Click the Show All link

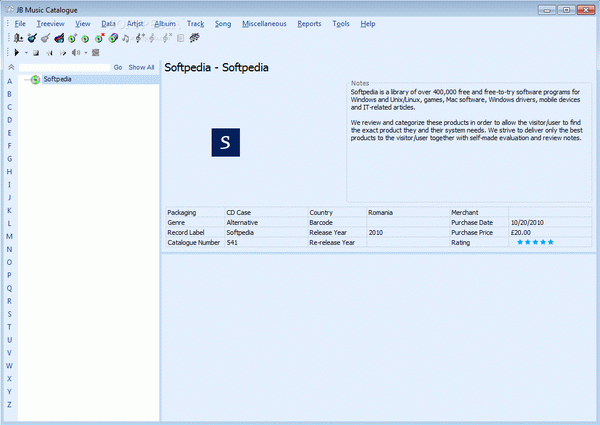[142, 67]
